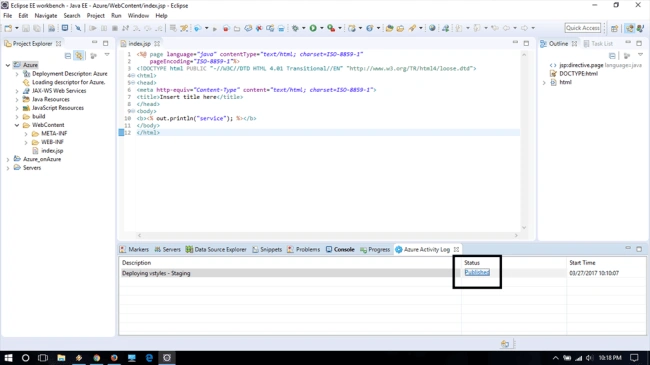Expand the html node in Outline
Screen dimensions: 650x365
(544, 83)
